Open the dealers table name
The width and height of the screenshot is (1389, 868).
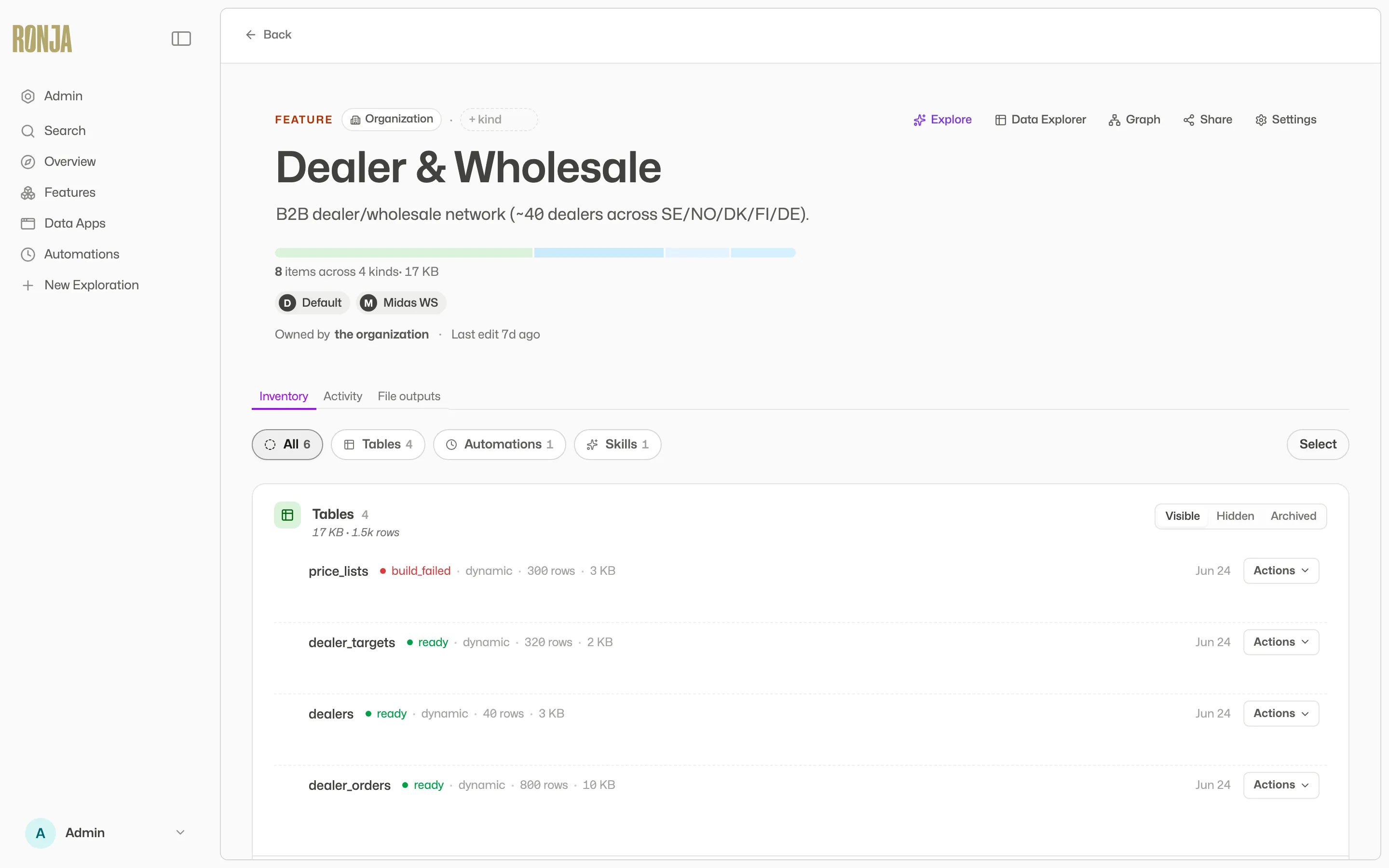331,714
